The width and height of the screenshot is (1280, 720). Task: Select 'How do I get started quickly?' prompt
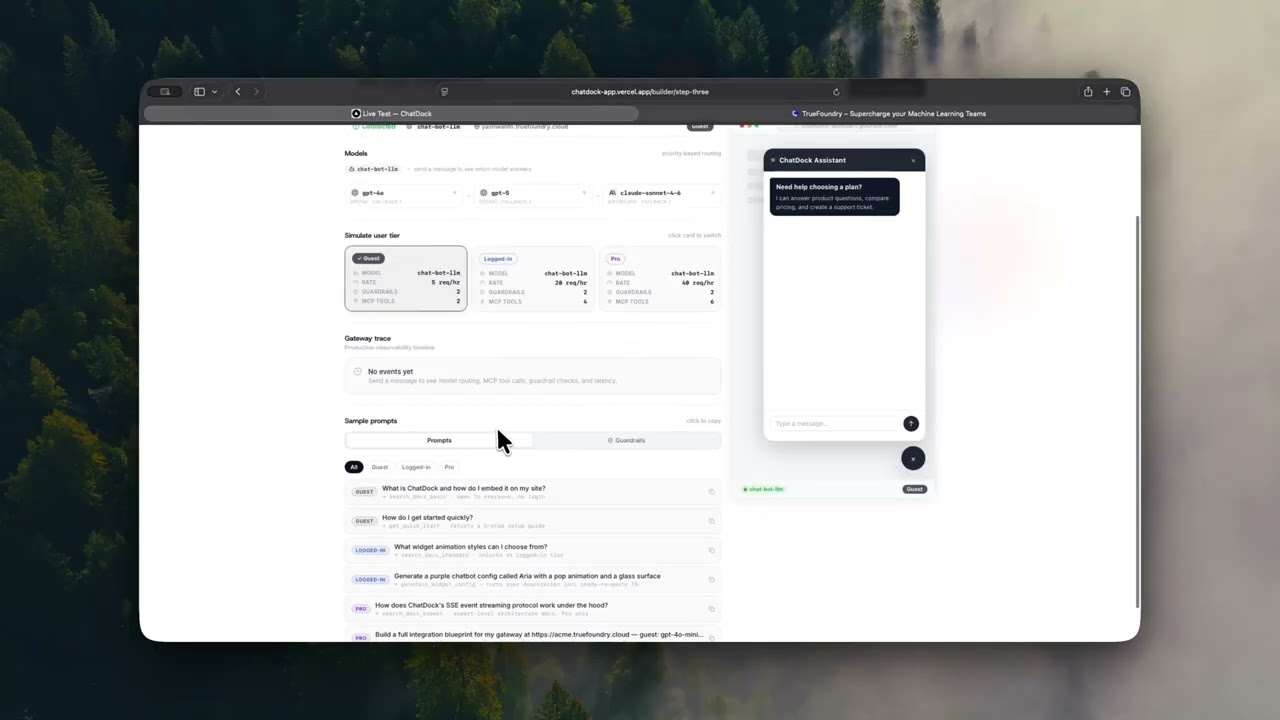coord(533,521)
